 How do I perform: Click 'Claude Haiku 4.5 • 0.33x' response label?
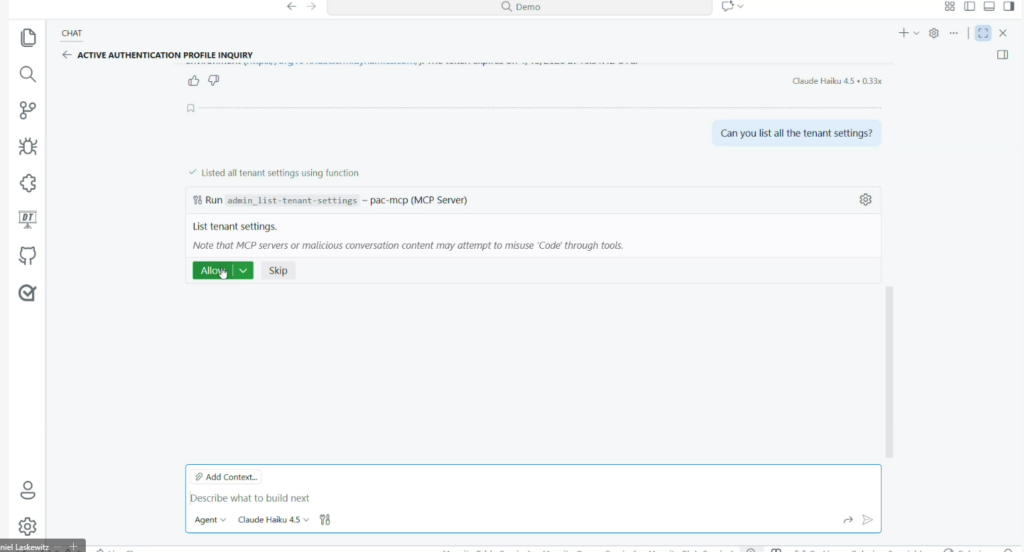[x=837, y=81]
